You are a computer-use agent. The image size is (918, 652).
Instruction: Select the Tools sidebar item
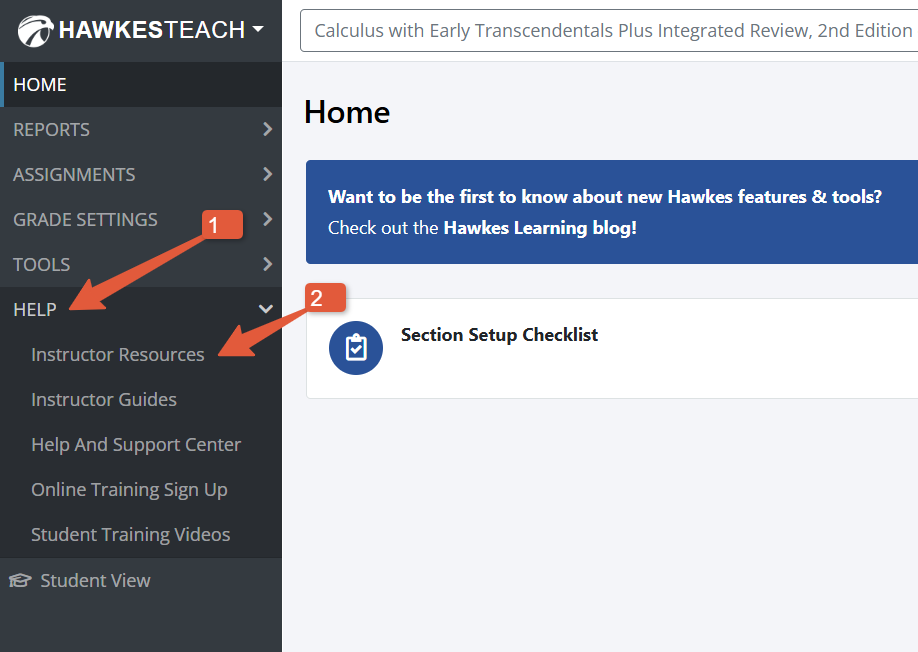42,264
